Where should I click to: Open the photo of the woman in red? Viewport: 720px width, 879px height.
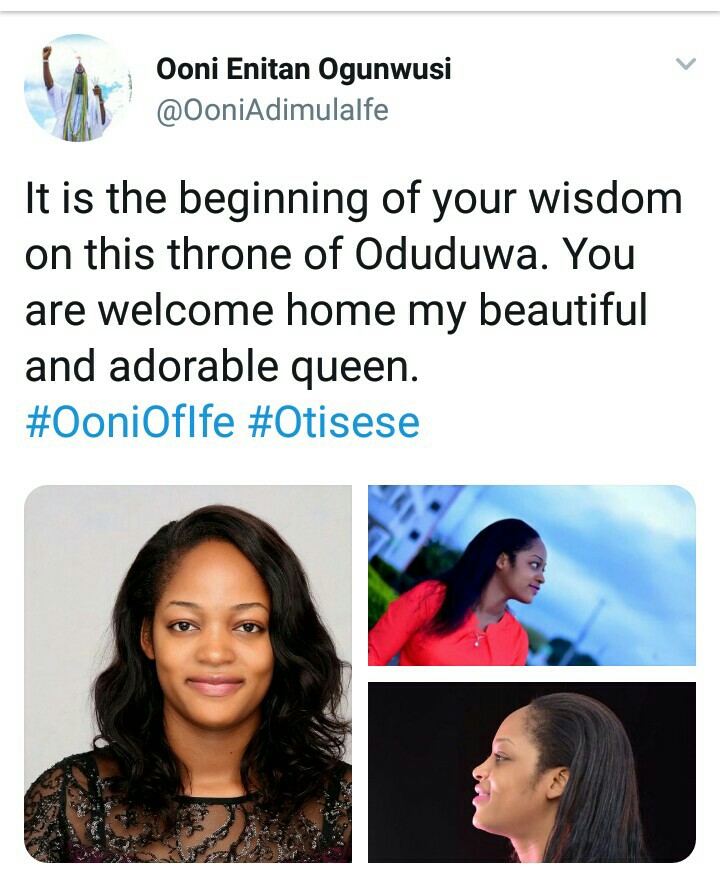point(531,575)
